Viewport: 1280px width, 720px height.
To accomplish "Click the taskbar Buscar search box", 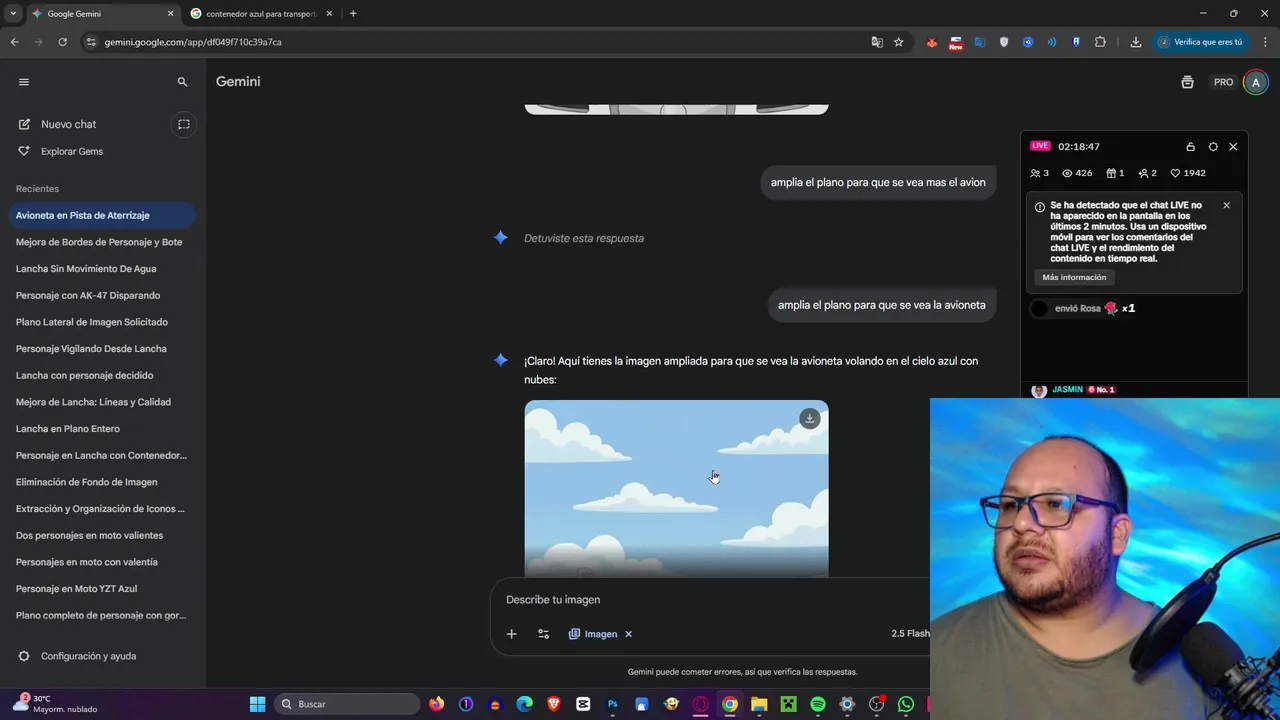I will coord(346,704).
